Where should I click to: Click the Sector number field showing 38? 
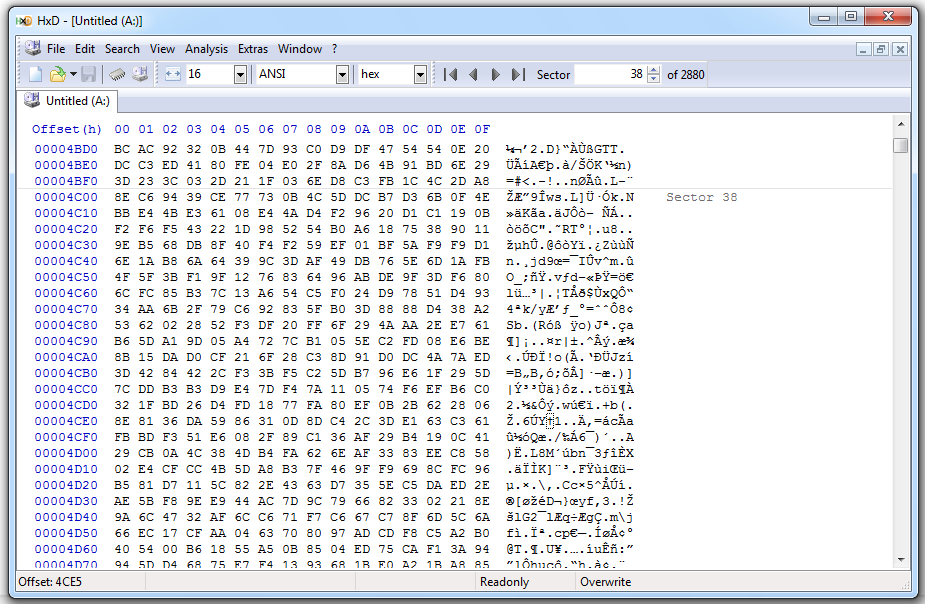click(611, 74)
